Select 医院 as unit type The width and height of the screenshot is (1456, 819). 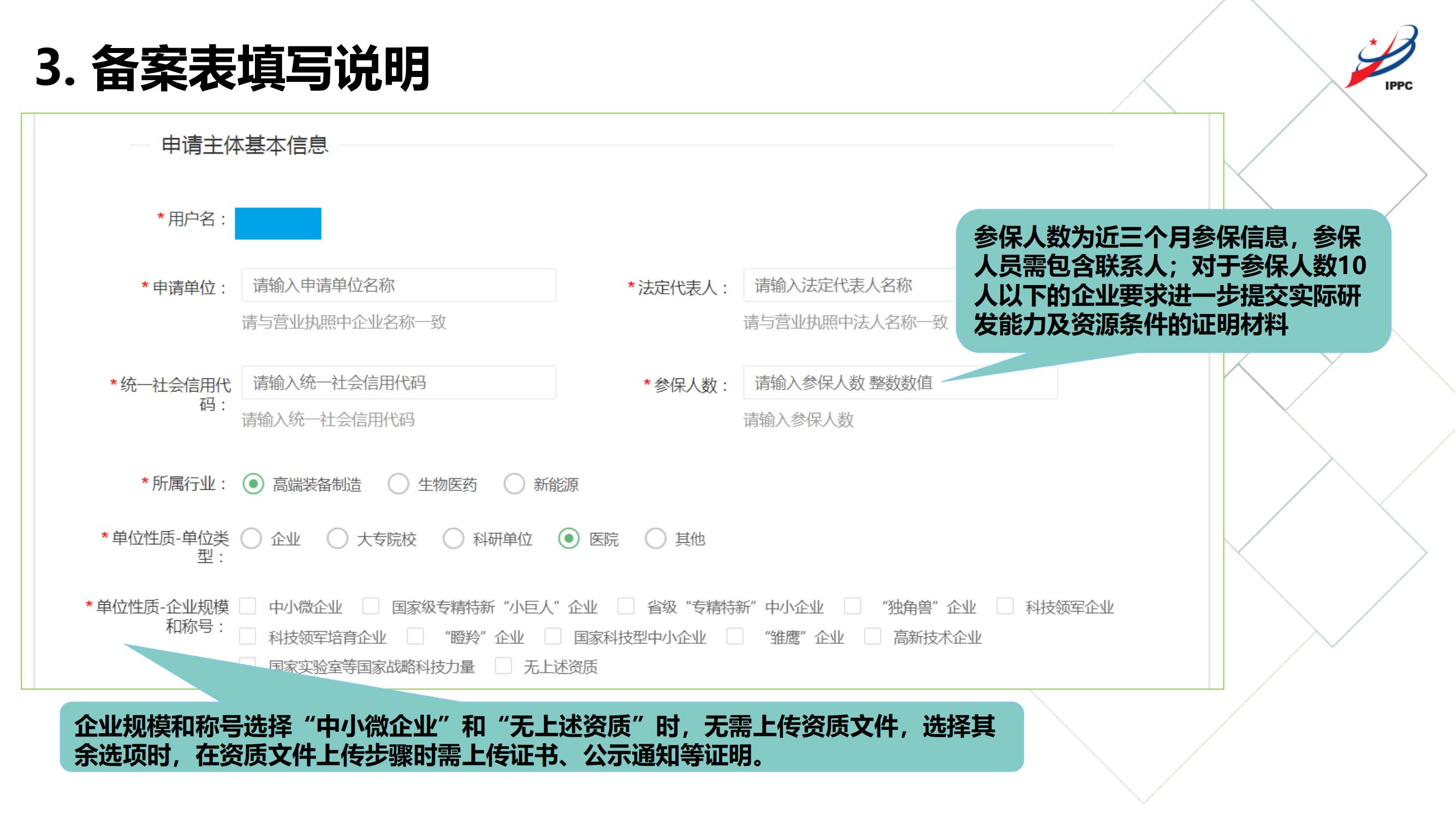point(569,538)
